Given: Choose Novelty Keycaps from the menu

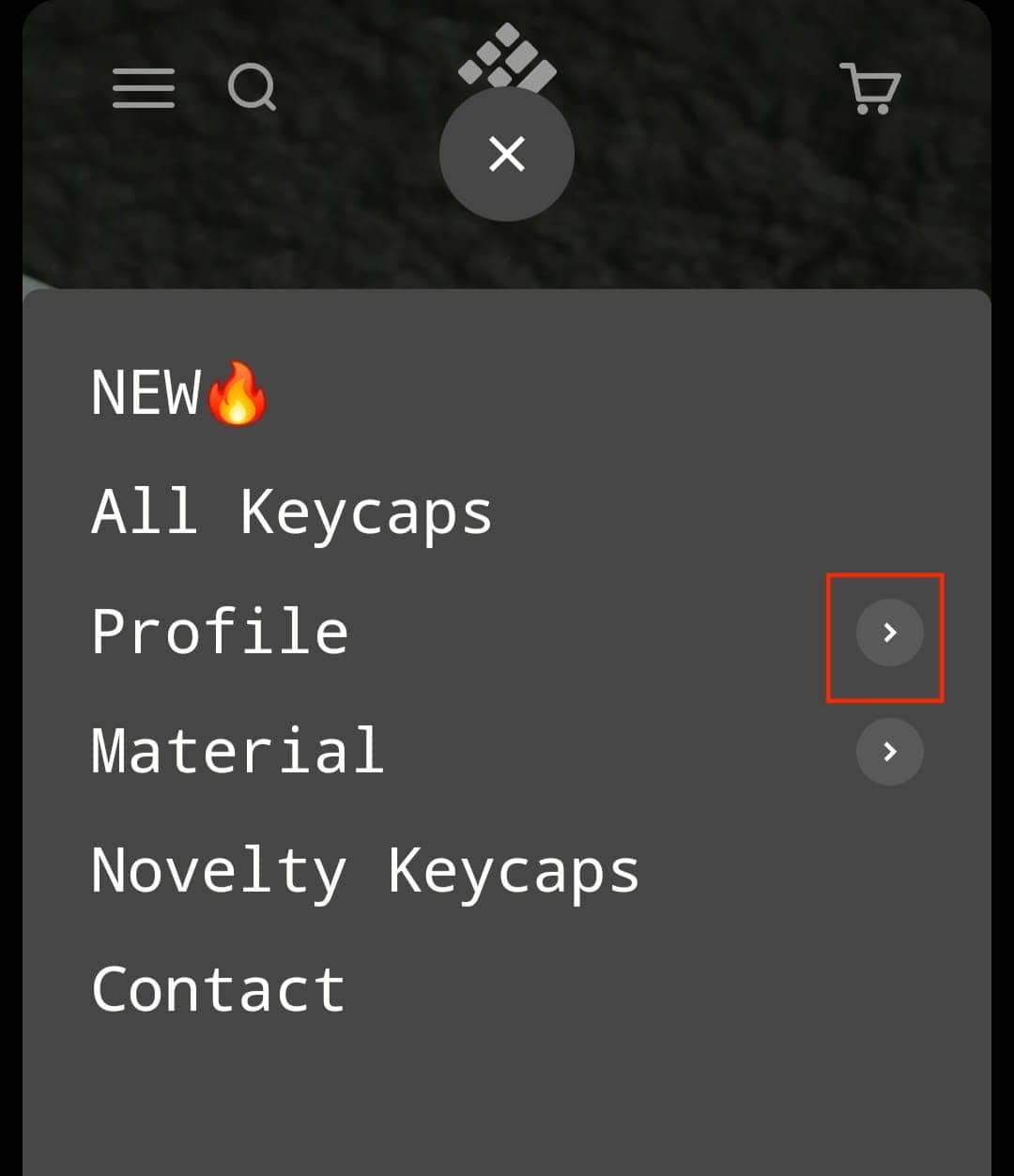Looking at the screenshot, I should click(x=364, y=871).
